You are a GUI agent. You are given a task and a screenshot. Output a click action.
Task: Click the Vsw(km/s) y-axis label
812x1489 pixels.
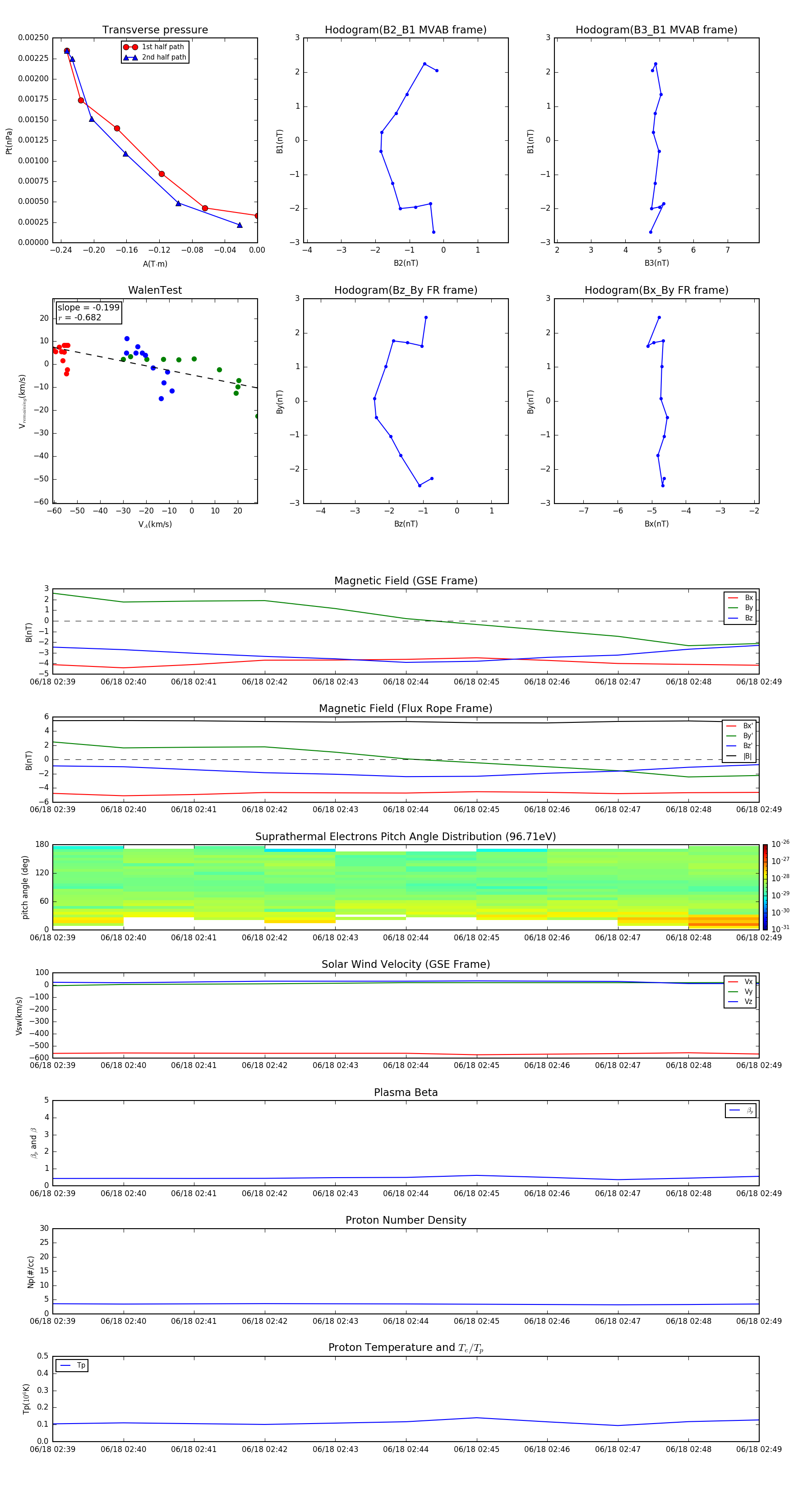click(18, 1016)
